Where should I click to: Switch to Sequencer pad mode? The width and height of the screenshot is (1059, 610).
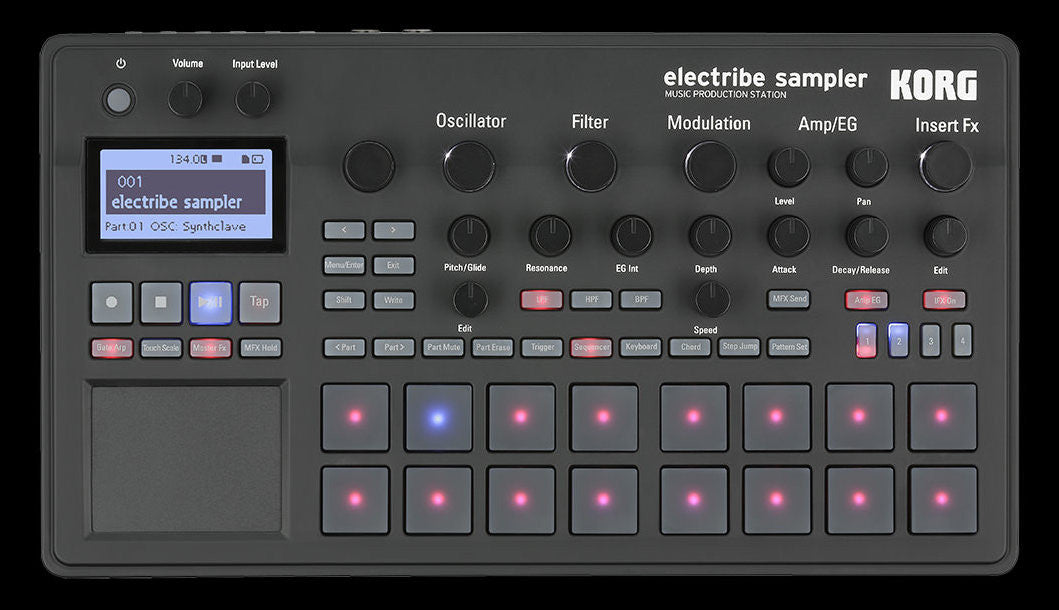pyautogui.click(x=591, y=347)
